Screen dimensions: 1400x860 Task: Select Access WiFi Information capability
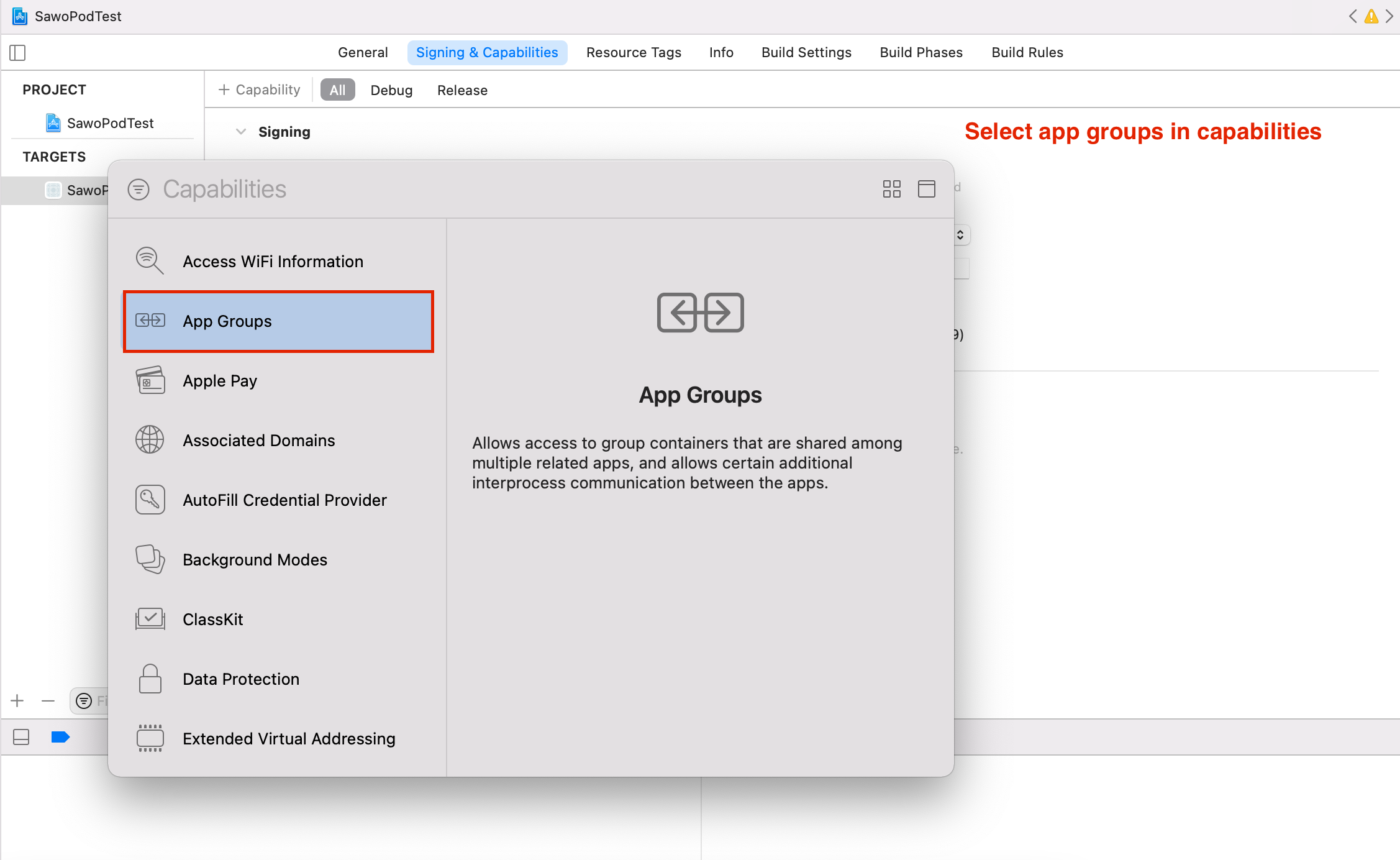click(278, 262)
